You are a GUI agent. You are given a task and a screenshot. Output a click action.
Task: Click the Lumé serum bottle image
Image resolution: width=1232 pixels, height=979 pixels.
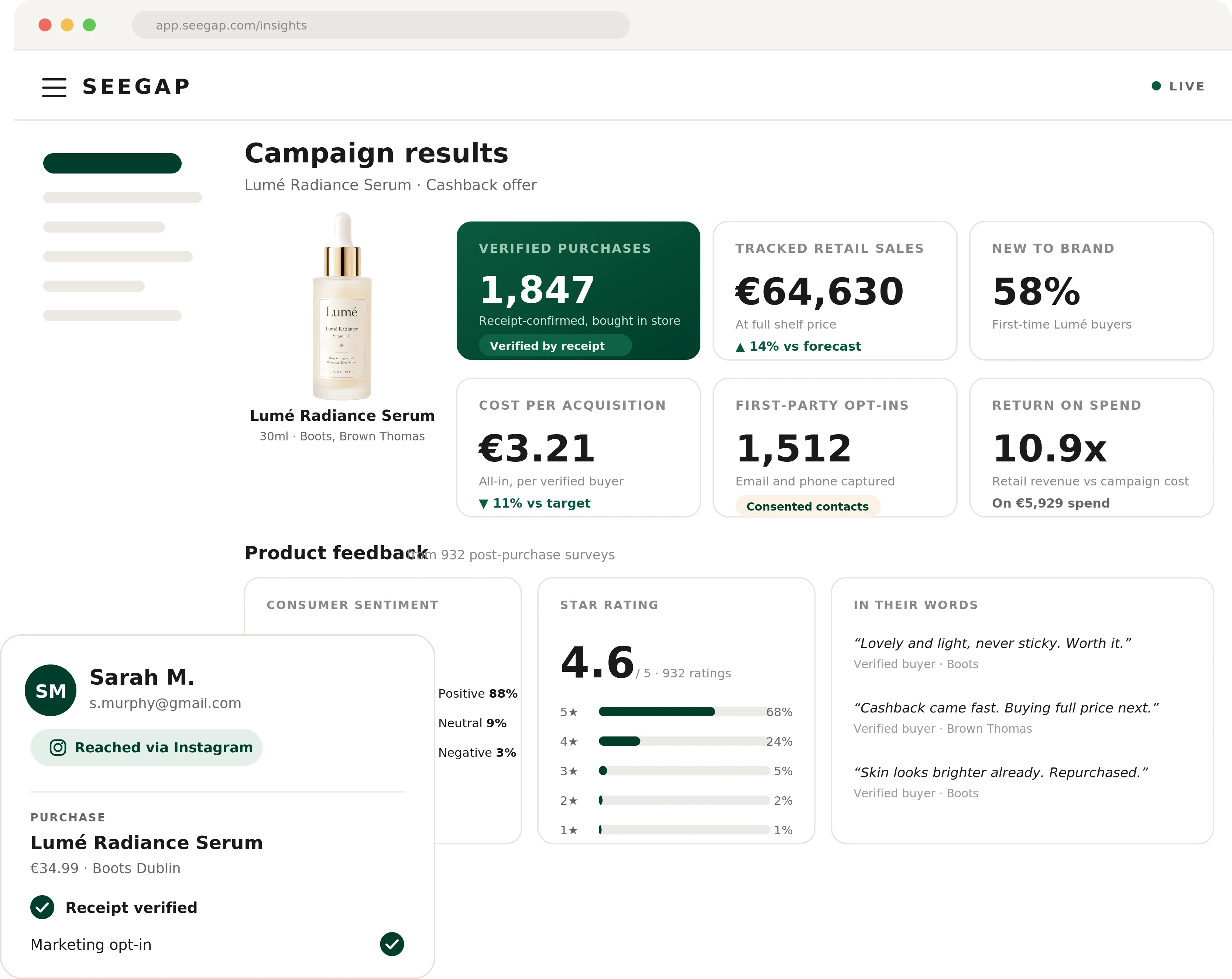click(x=342, y=306)
